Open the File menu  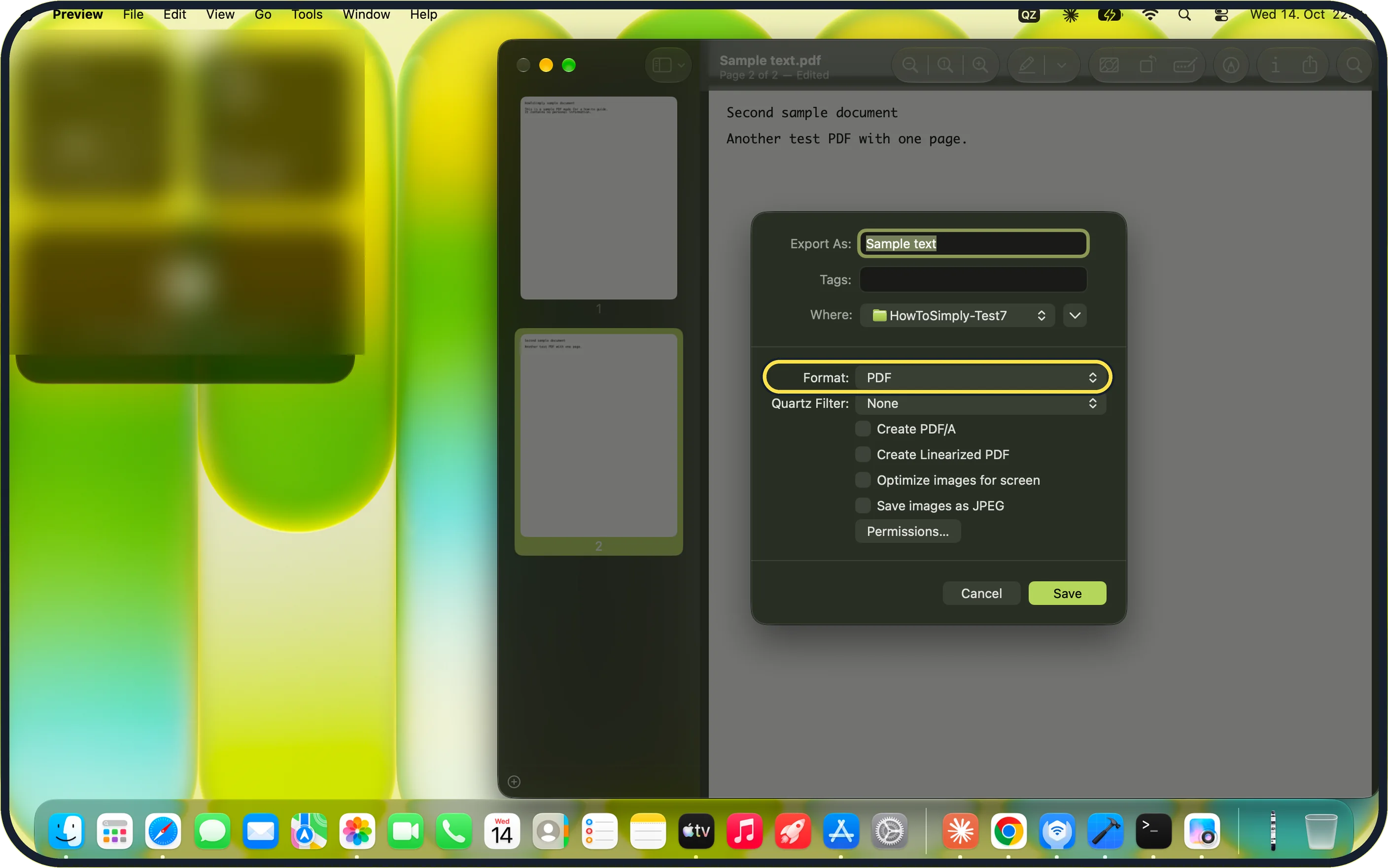tap(133, 14)
